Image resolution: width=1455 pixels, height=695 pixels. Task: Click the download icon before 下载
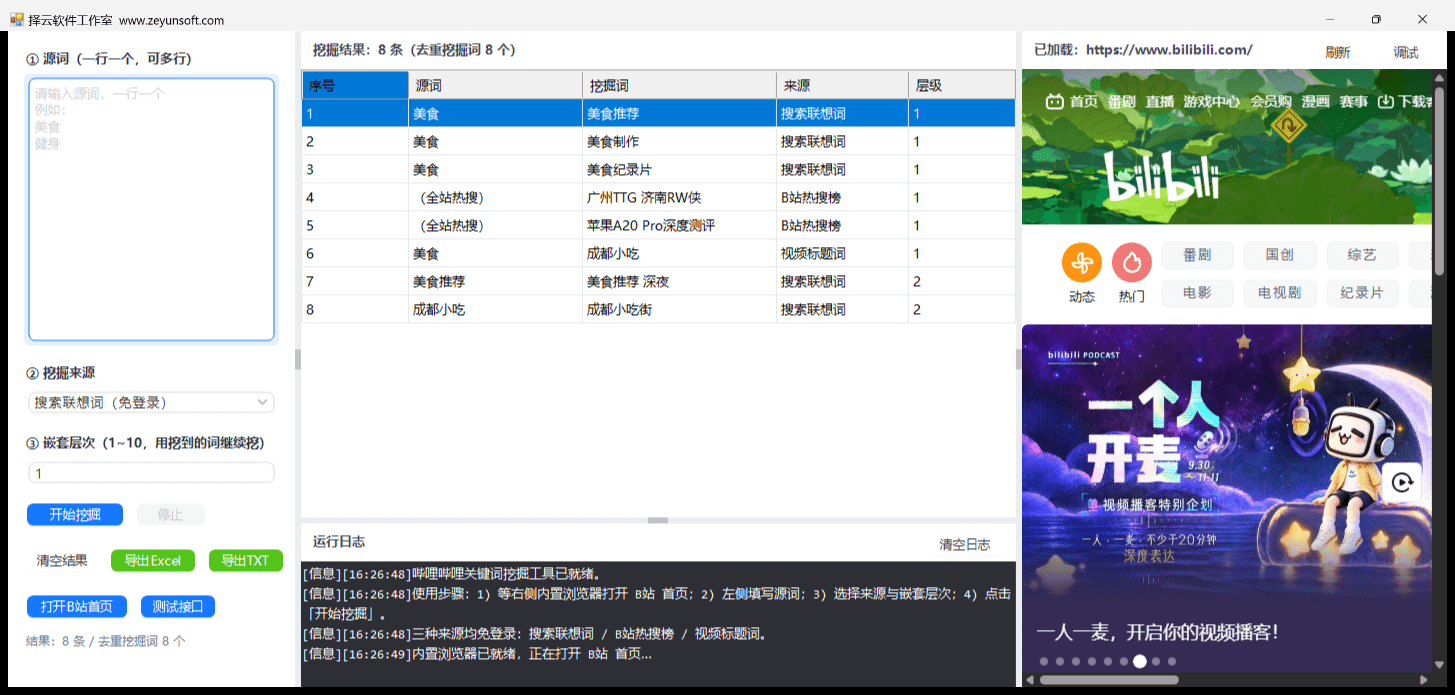(x=1386, y=101)
